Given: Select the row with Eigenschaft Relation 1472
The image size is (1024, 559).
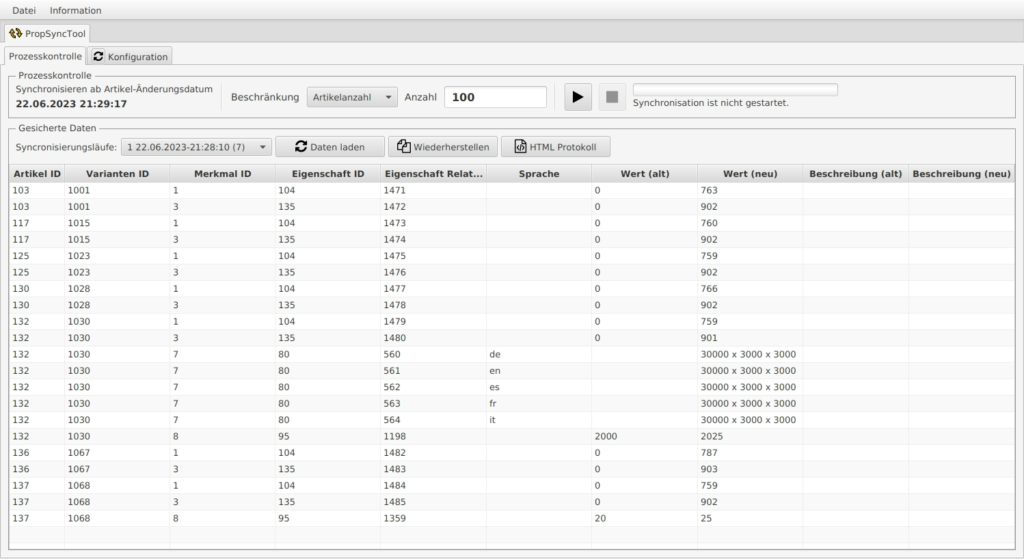Looking at the screenshot, I should point(512,206).
